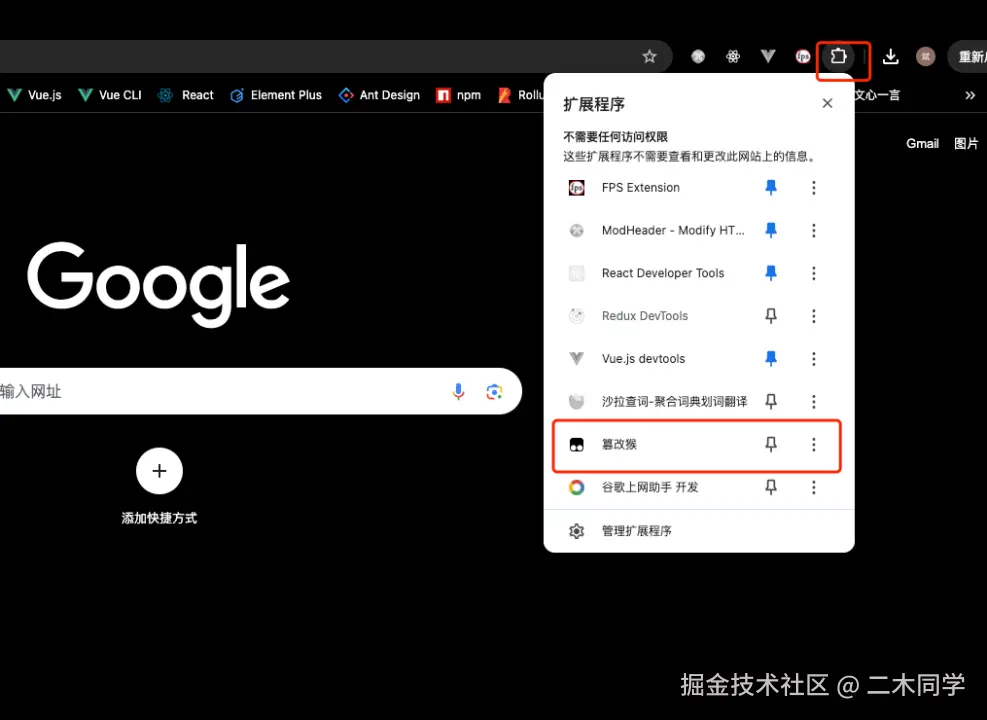987x720 pixels.
Task: Select React Developer Tools in the list
Action: (x=655, y=273)
